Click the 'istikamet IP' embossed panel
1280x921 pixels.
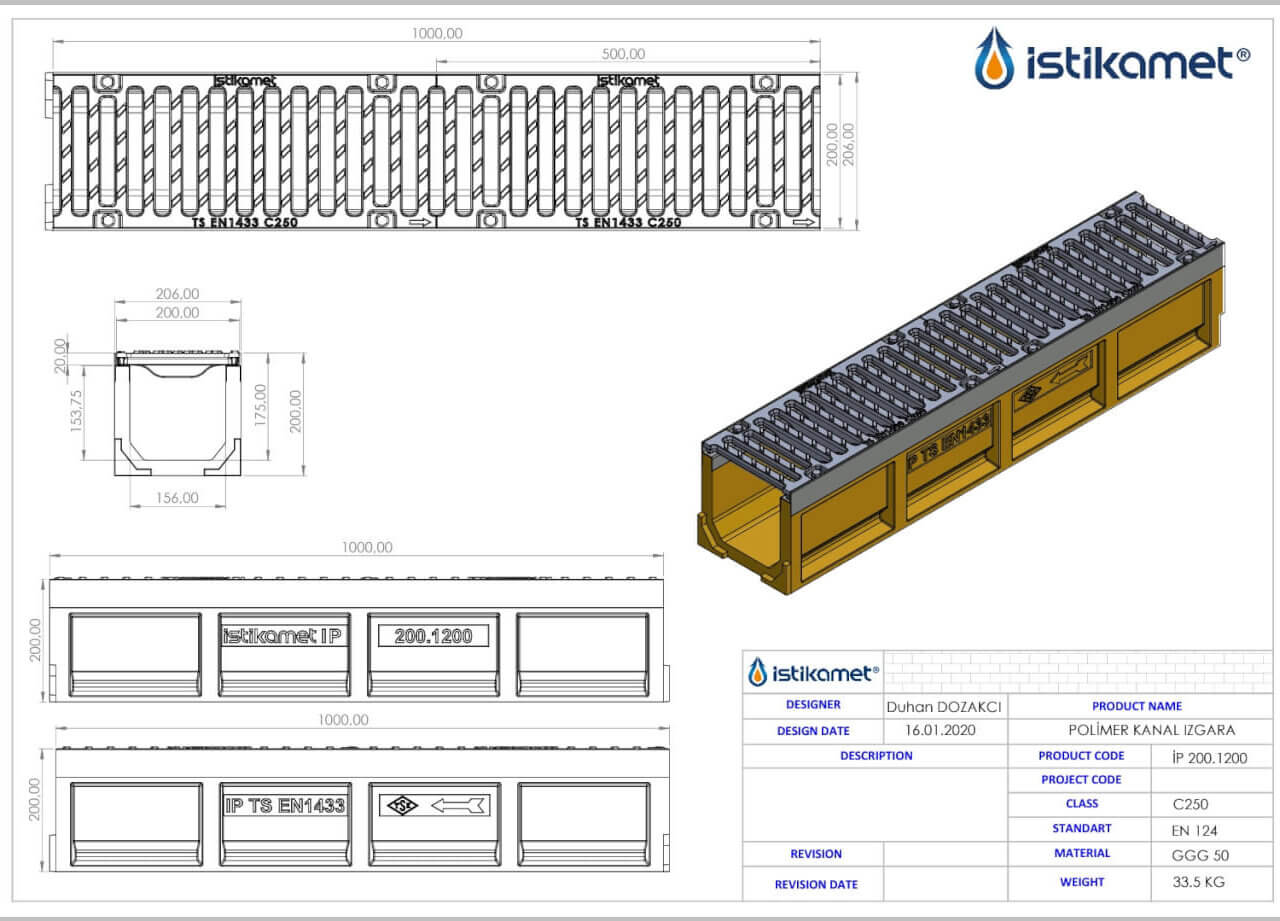(284, 636)
